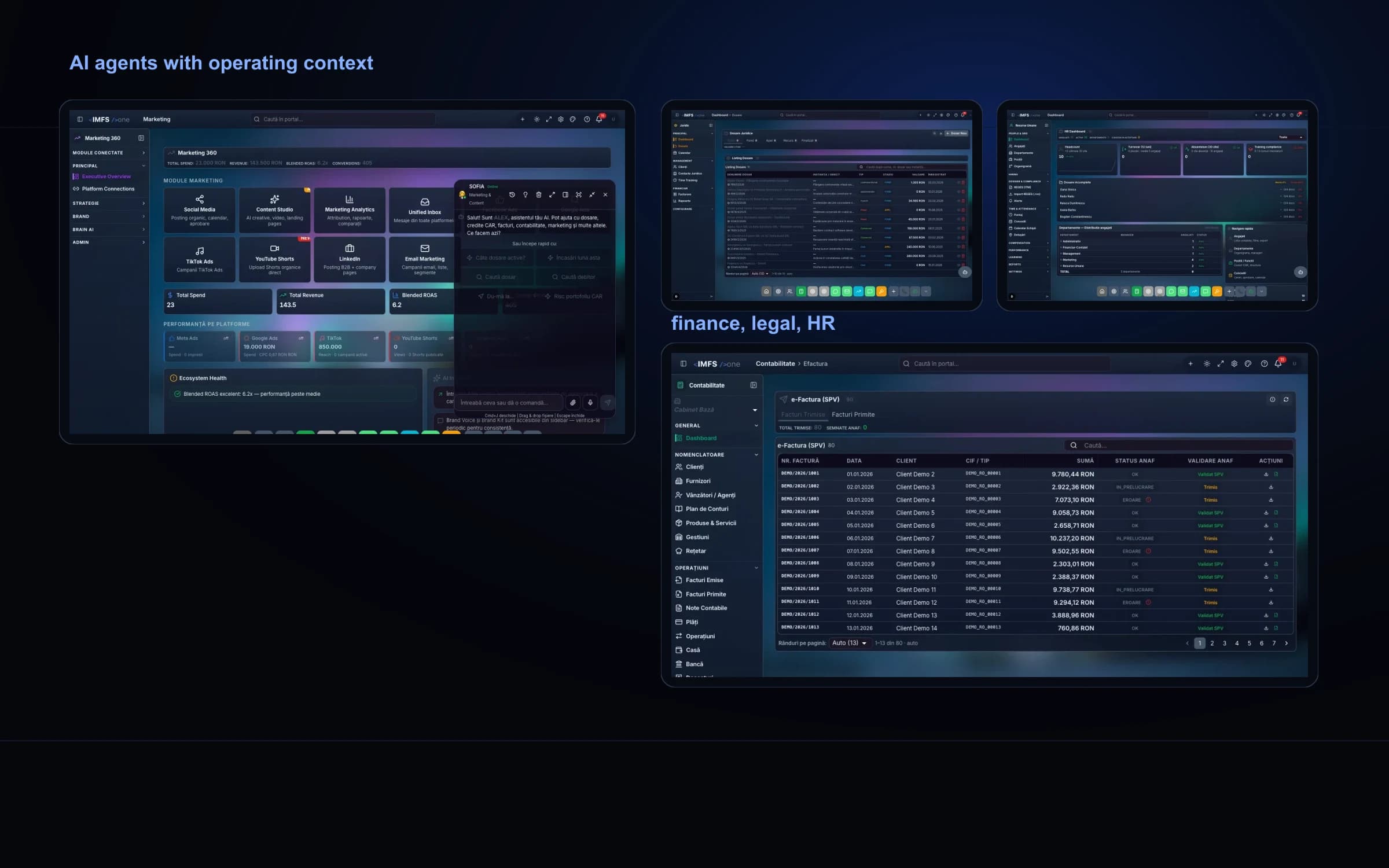
Task: Click the trash icon in SOFIA chat header
Action: pos(538,195)
